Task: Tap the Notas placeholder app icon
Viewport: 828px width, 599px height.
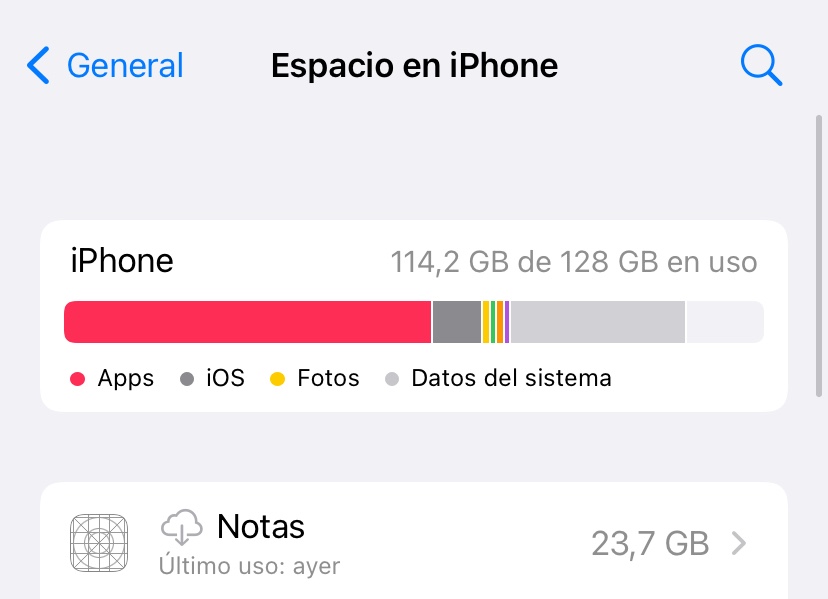Action: click(x=99, y=542)
